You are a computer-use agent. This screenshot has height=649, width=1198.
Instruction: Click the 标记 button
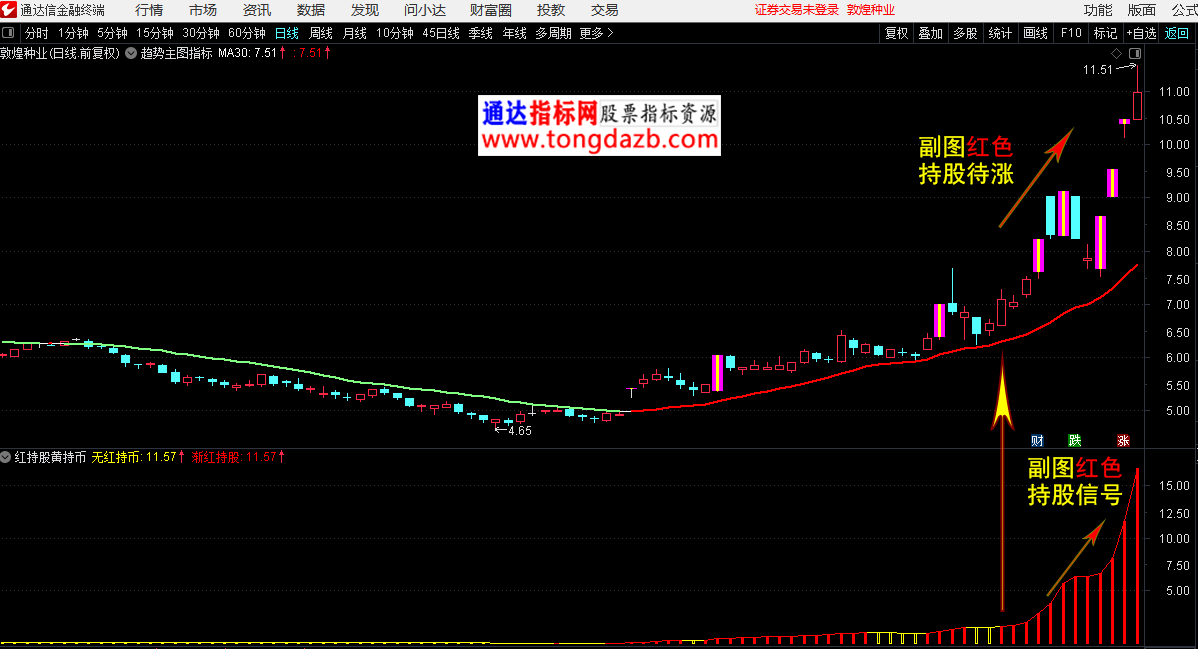(1105, 33)
